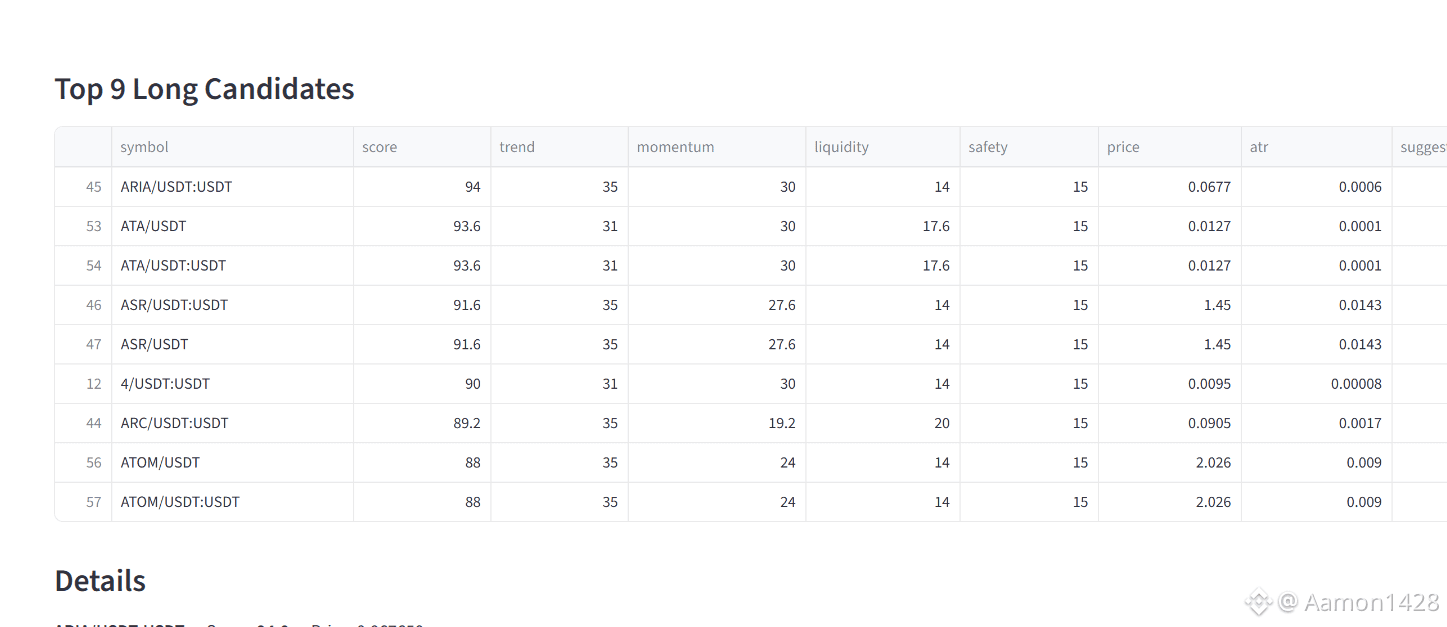The height and width of the screenshot is (627, 1447).
Task: Sort by the liquidity column header
Action: 841,147
